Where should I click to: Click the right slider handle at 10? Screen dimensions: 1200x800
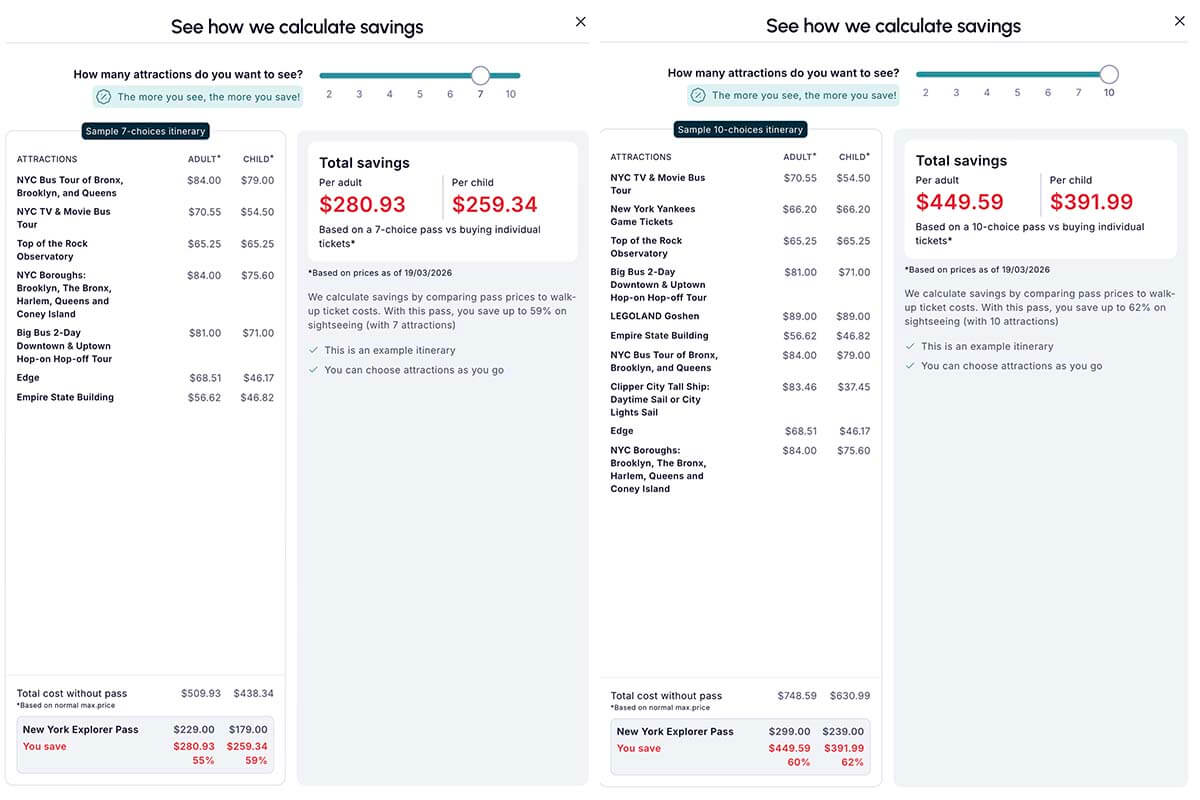point(1108,73)
